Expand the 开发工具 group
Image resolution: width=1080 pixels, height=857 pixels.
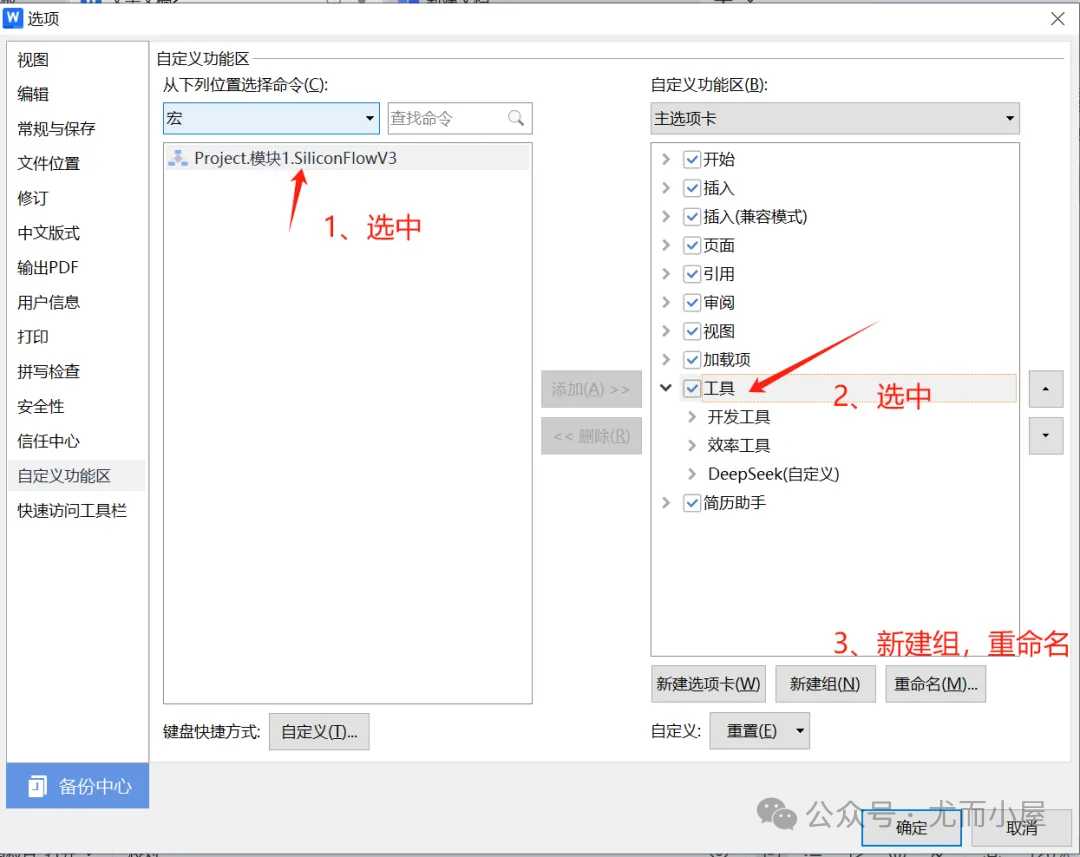(x=692, y=417)
